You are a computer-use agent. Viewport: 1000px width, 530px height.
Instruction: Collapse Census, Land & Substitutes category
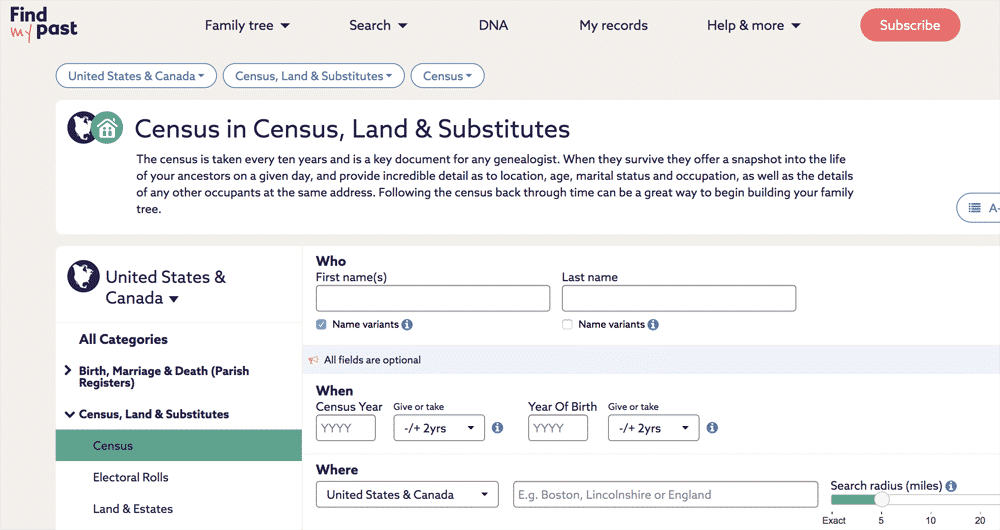coord(69,415)
